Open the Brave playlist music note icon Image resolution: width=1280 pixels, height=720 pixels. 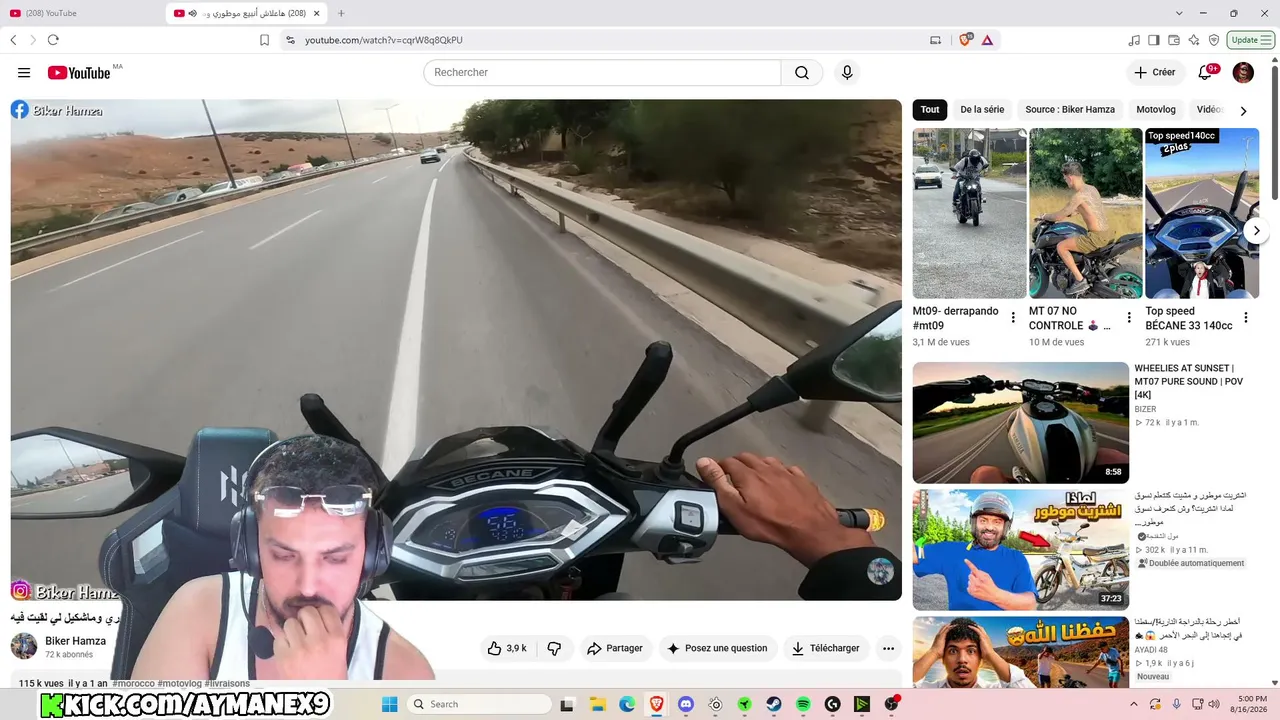1133,40
